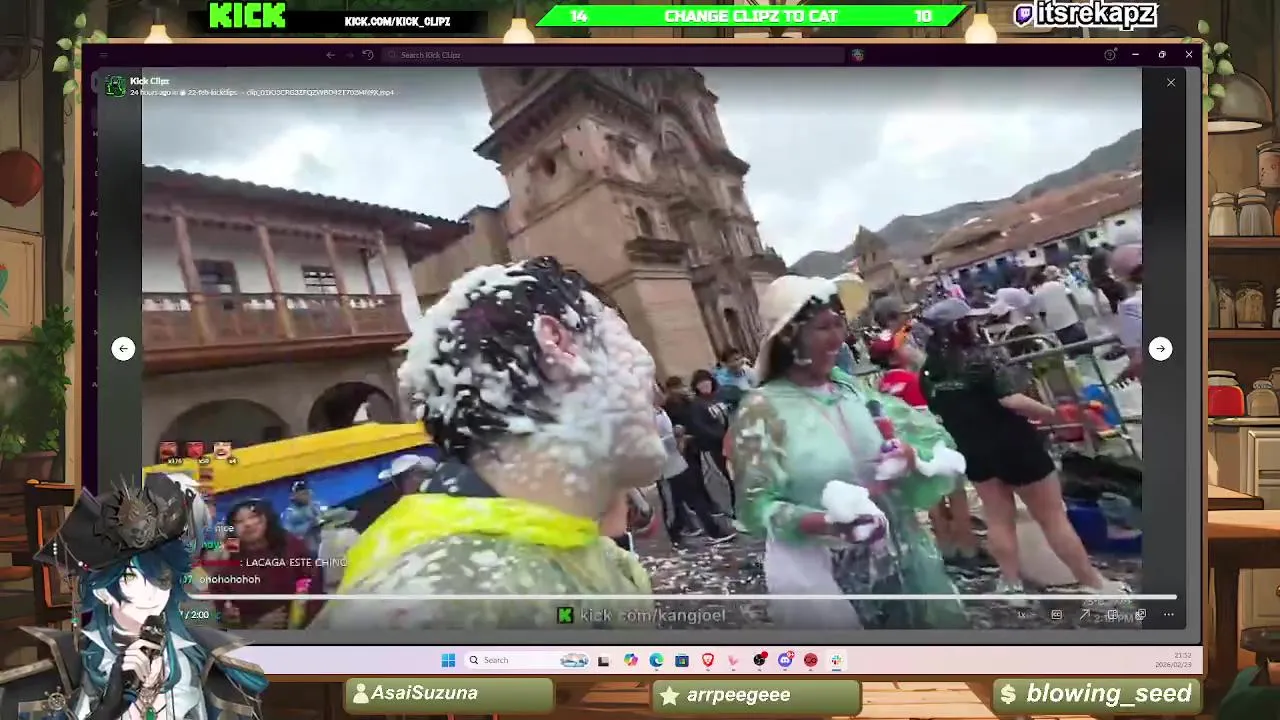Go to the next clip with right arrow
The image size is (1280, 720).
1160,348
